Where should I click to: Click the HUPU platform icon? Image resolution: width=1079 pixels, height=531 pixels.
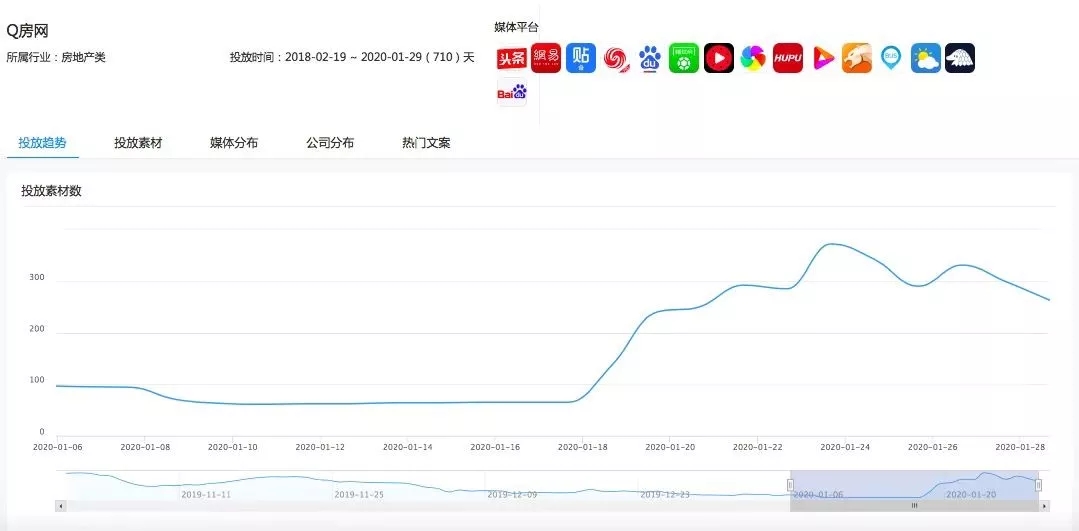click(788, 58)
